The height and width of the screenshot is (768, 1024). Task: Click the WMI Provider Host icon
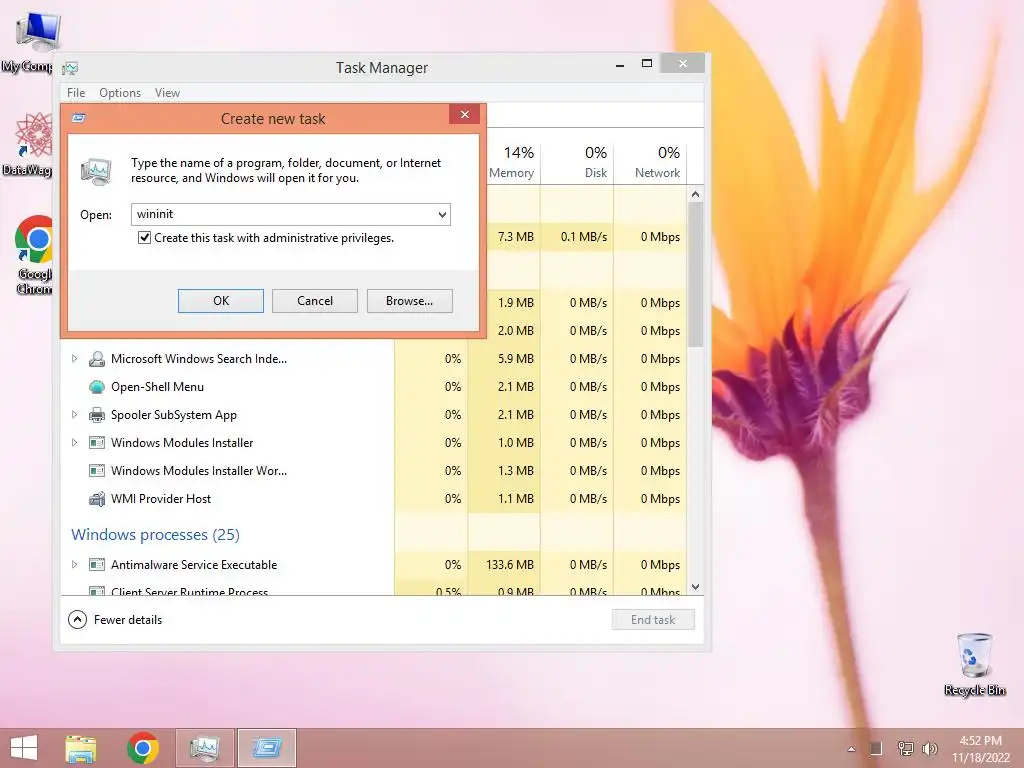(97, 499)
